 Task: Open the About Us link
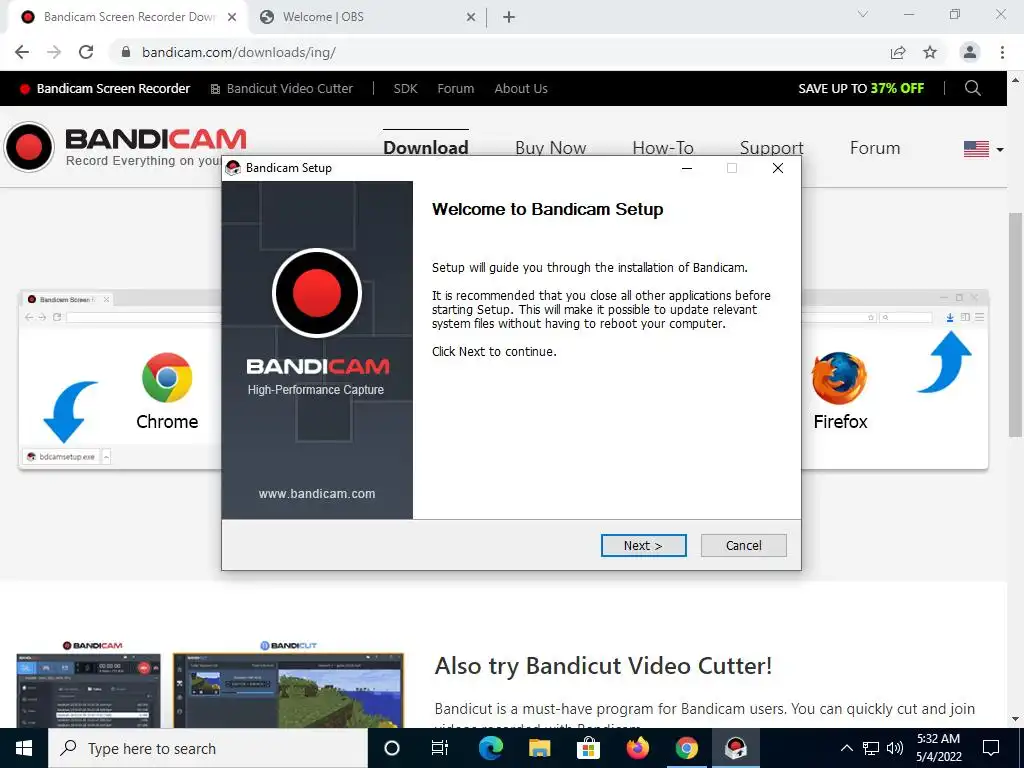point(521,89)
